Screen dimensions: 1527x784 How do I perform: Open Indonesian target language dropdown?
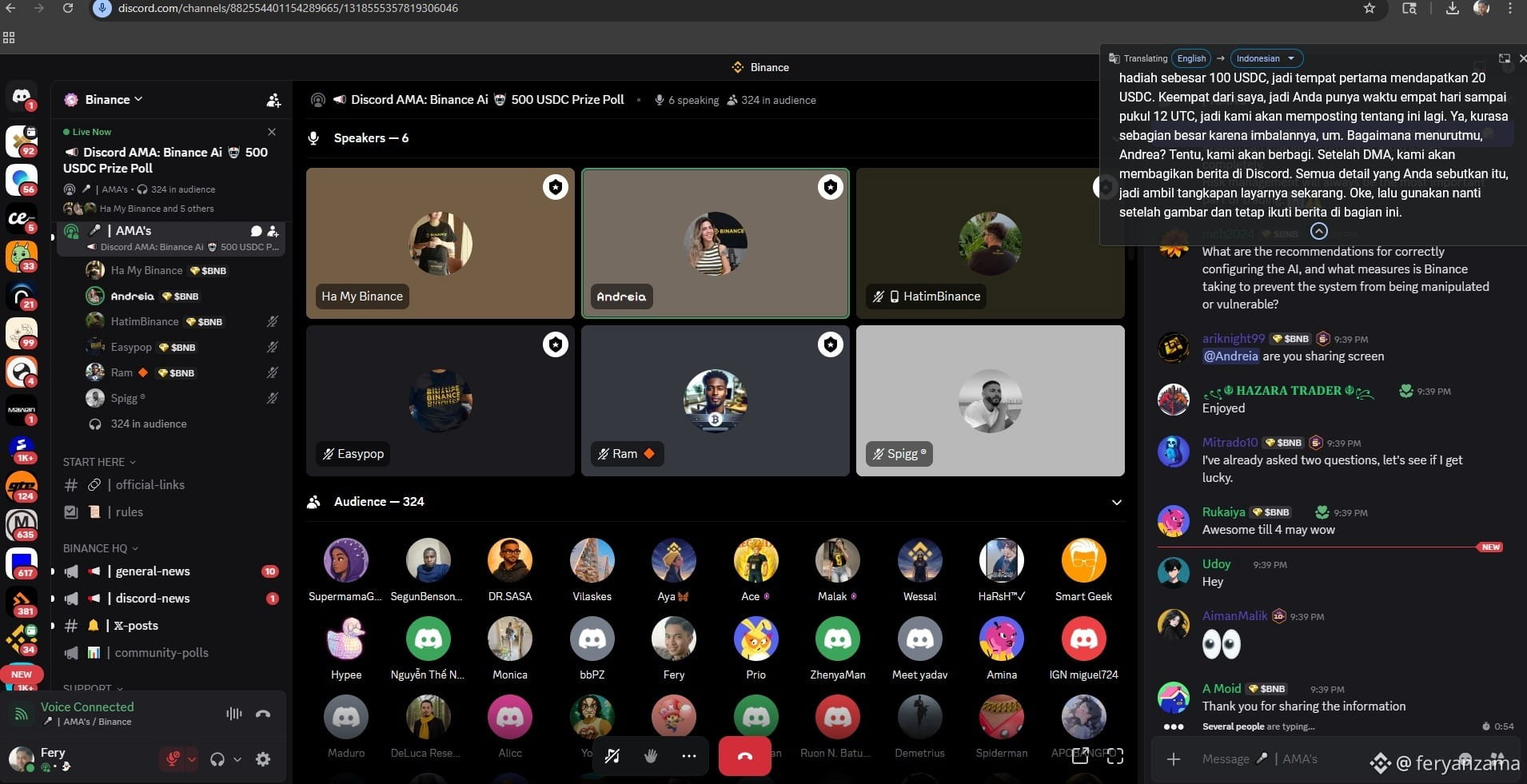click(1266, 58)
